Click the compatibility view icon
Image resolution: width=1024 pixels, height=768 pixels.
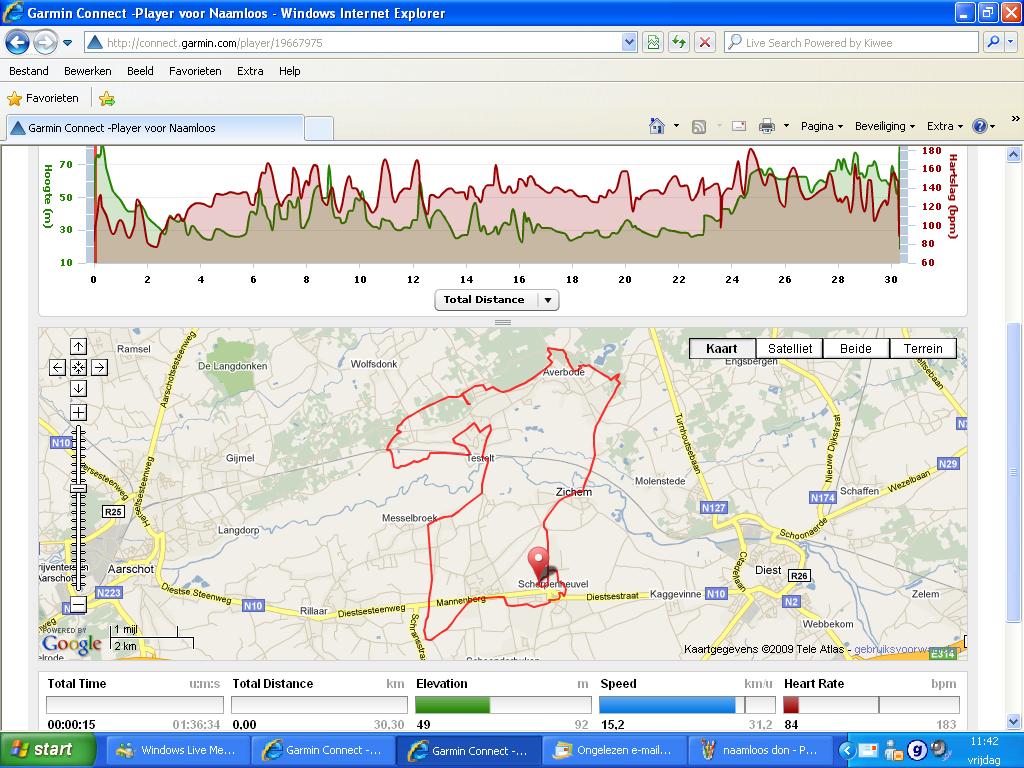[653, 43]
